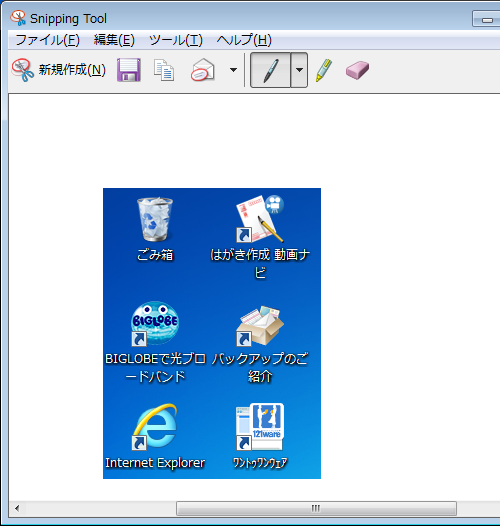500x526 pixels.
Task: Click the scroll left arrow
Action: click(x=17, y=508)
